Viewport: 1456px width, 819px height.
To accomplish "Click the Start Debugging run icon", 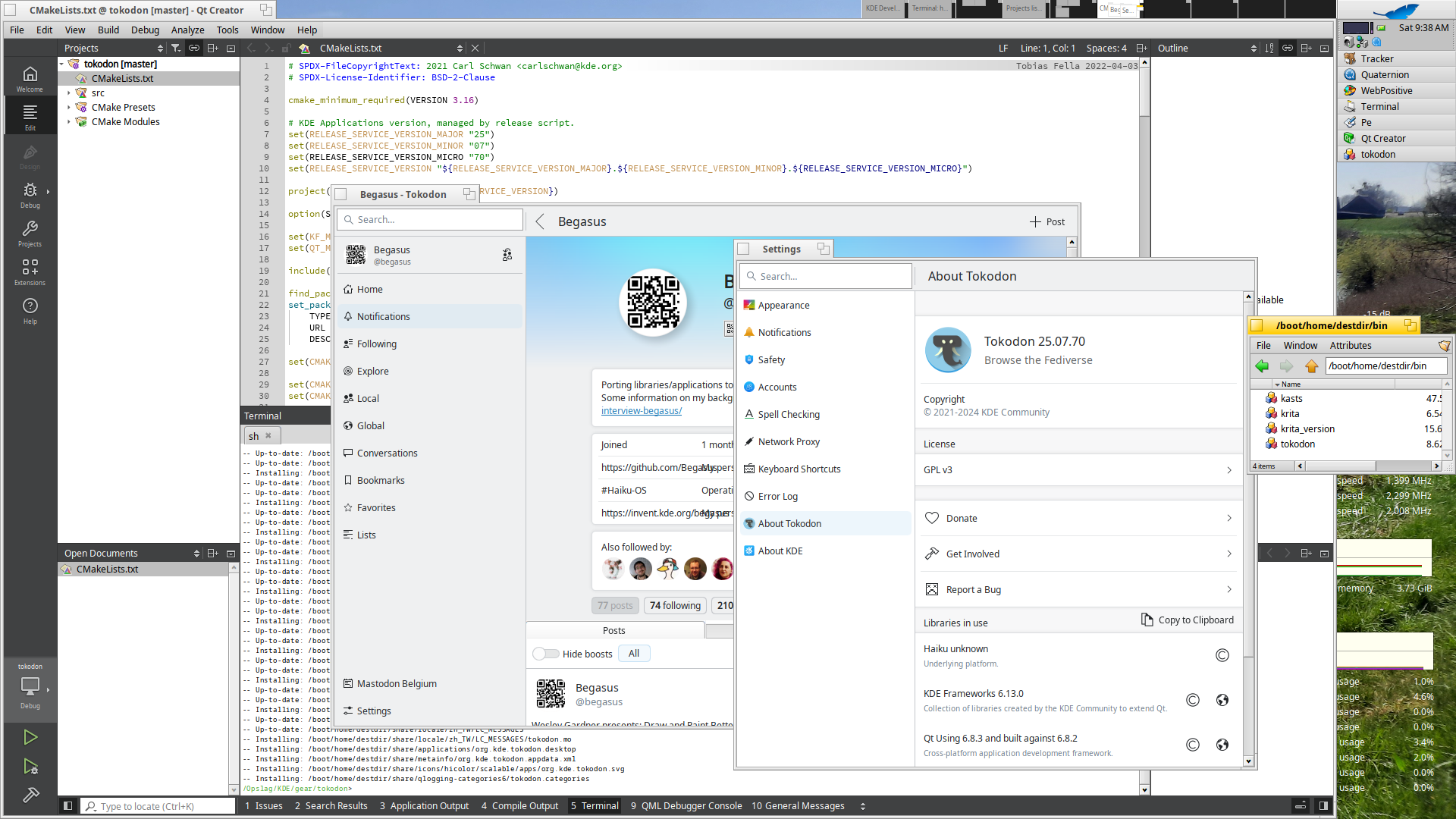I will 30,767.
